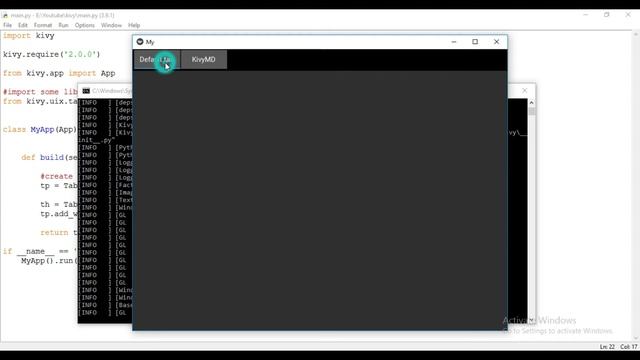
Task: Minimize the My app window
Action: point(454,42)
